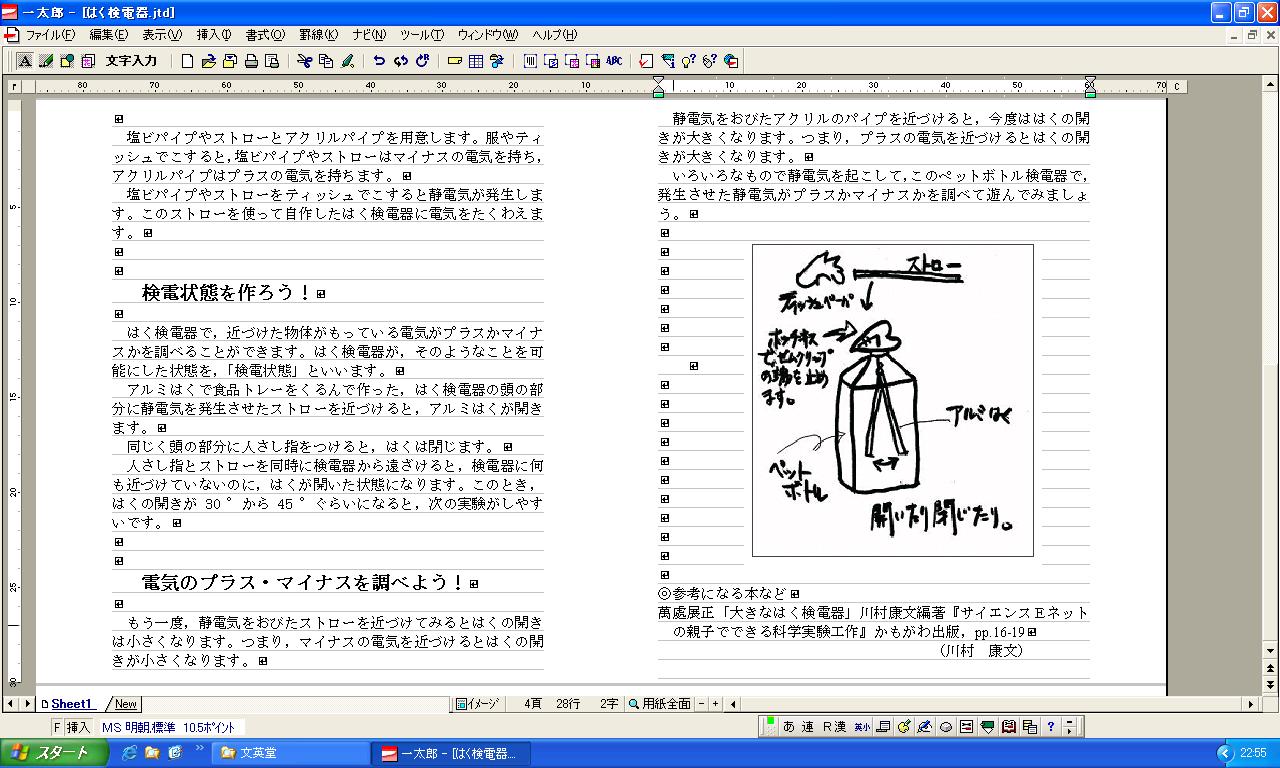Open the ヘルプ menu

coord(554,35)
